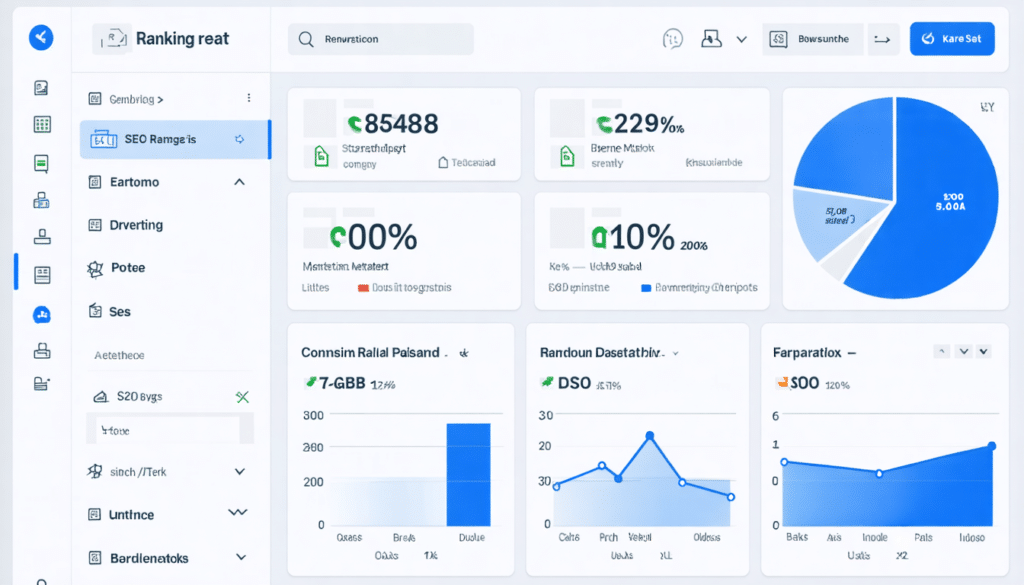The width and height of the screenshot is (1024, 585).
Task: Select the green note icon in rail
Action: click(x=41, y=163)
